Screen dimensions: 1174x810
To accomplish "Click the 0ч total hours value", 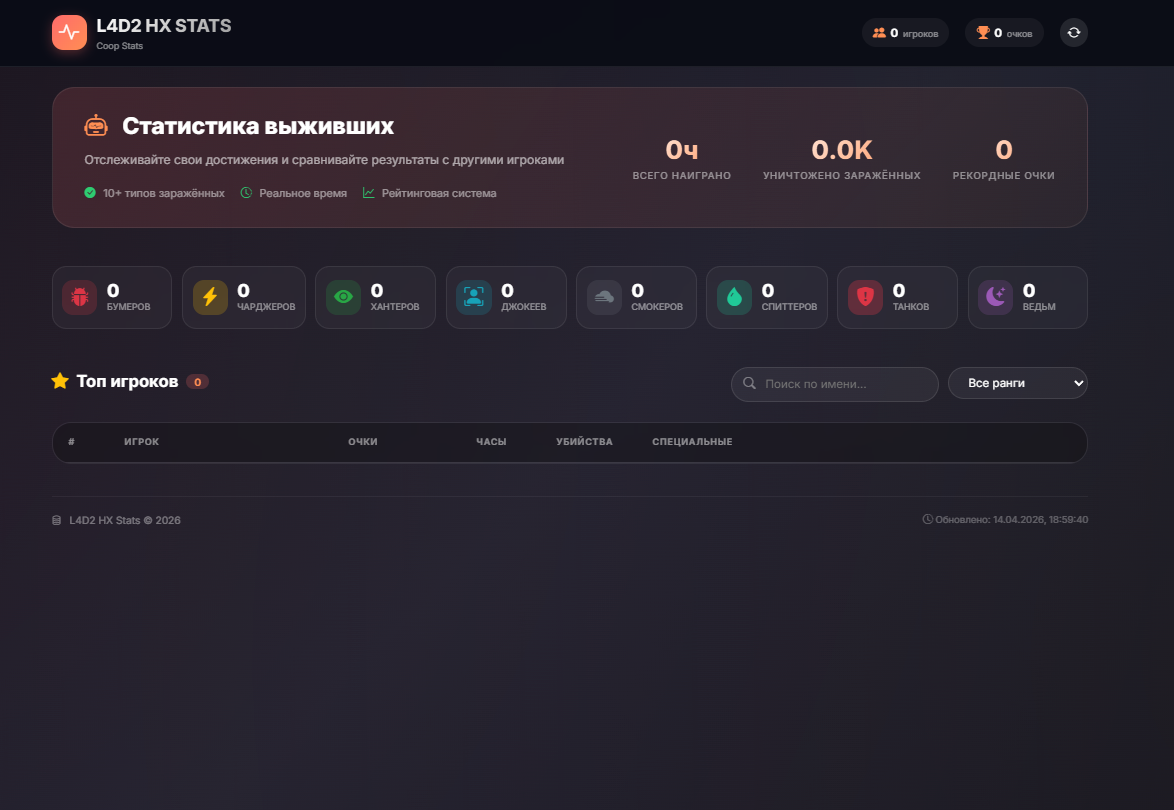I will 681,150.
